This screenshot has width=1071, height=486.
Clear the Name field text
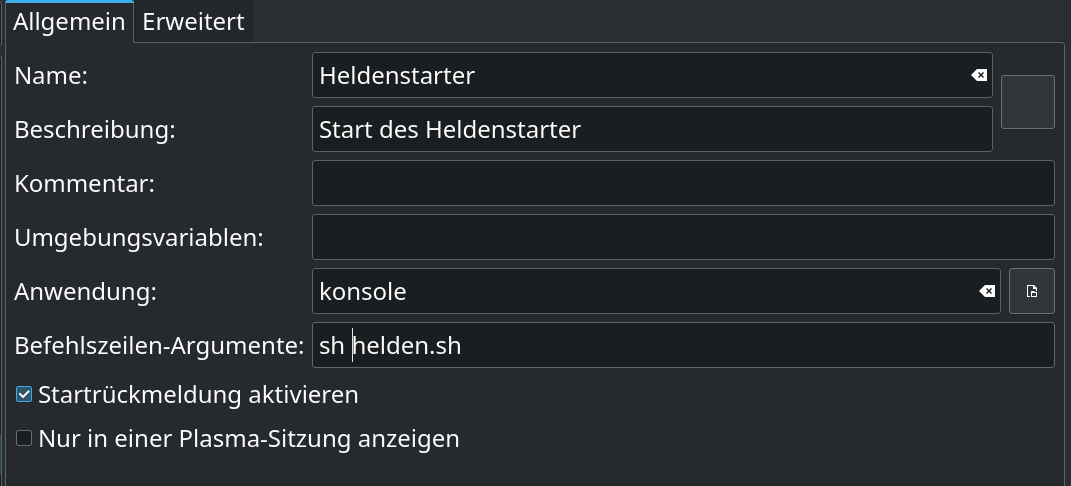click(x=979, y=75)
